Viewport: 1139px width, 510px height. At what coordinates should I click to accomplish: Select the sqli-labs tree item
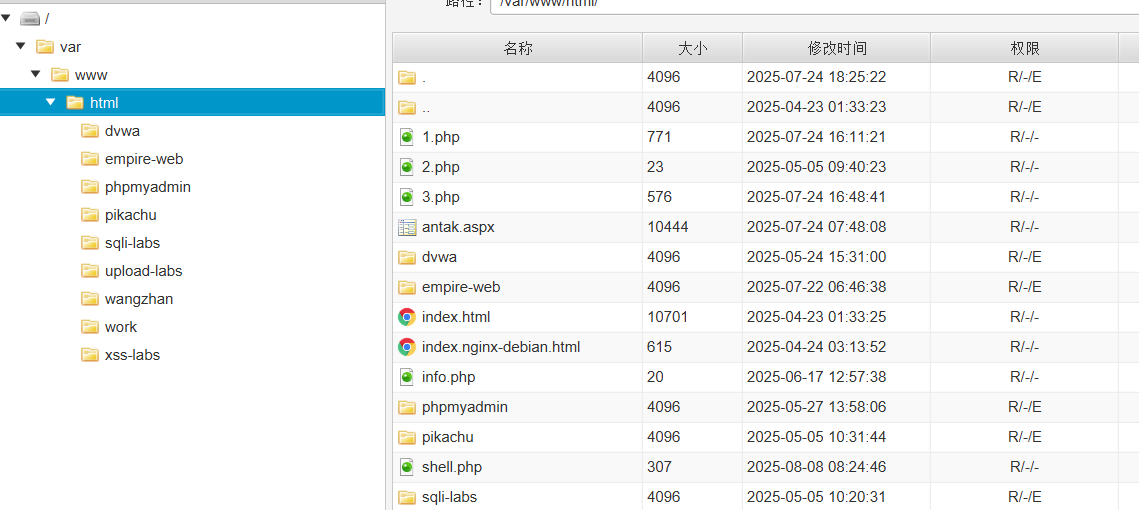[x=132, y=243]
